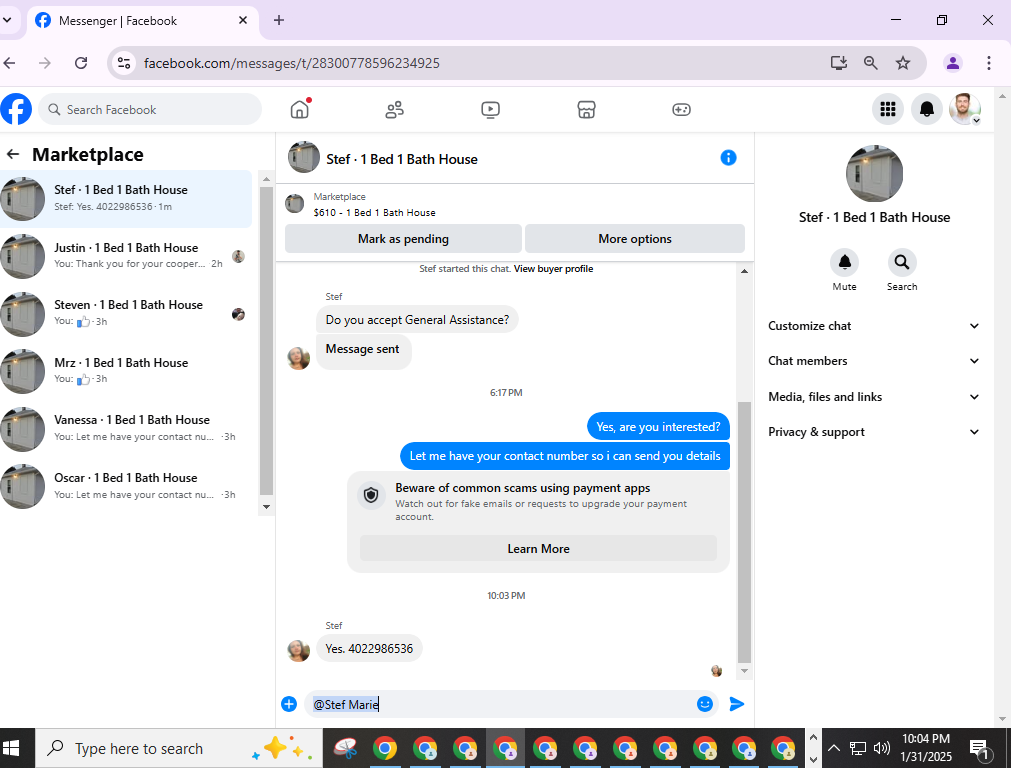The width and height of the screenshot is (1011, 768).
Task: Open a new browser tab
Action: [279, 21]
